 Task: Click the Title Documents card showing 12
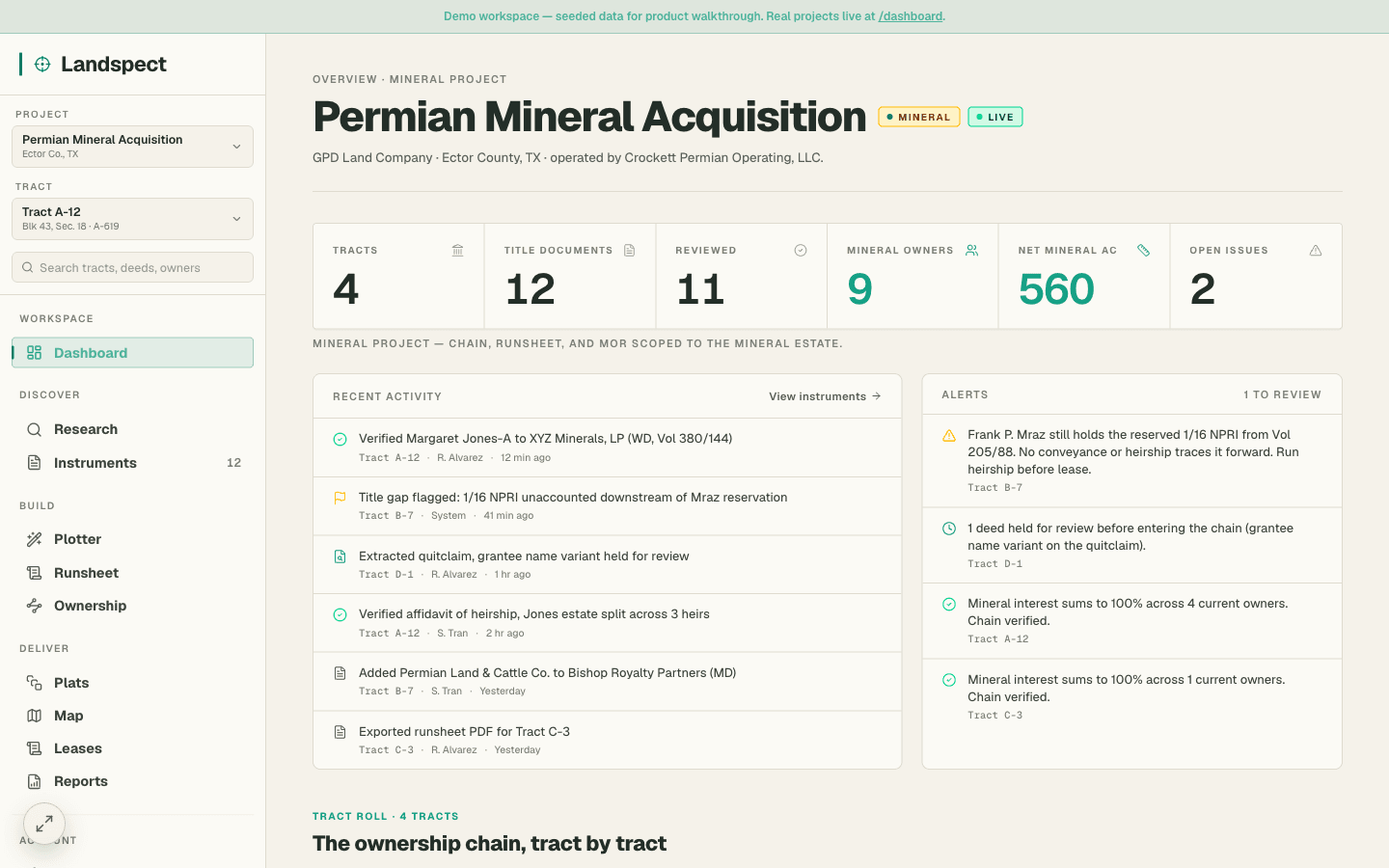coord(570,277)
